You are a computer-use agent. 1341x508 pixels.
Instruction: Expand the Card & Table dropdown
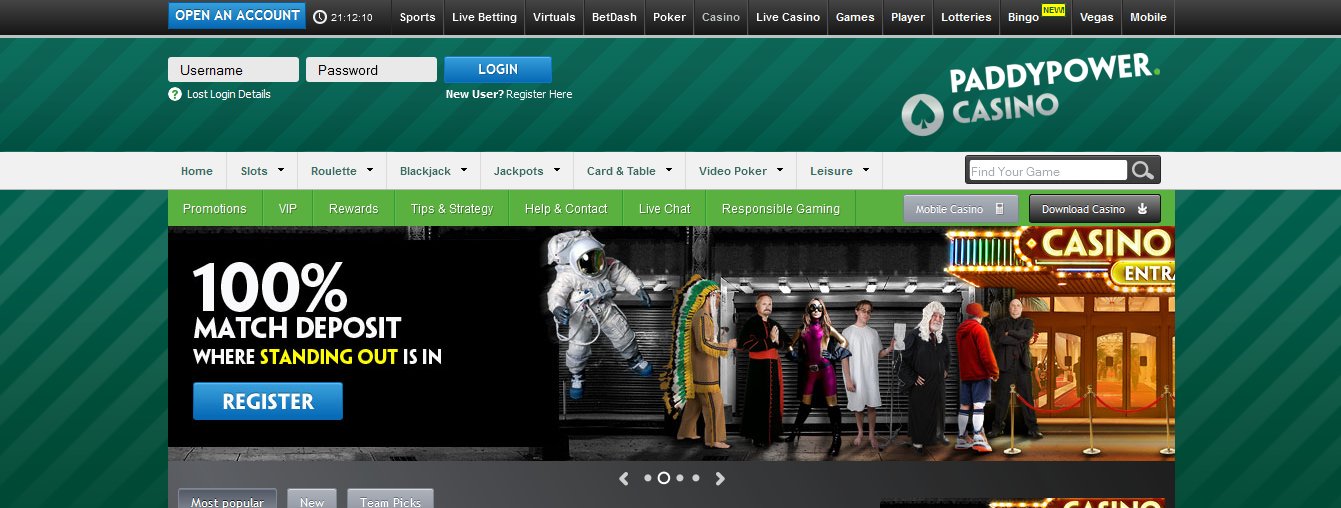pyautogui.click(x=630, y=171)
